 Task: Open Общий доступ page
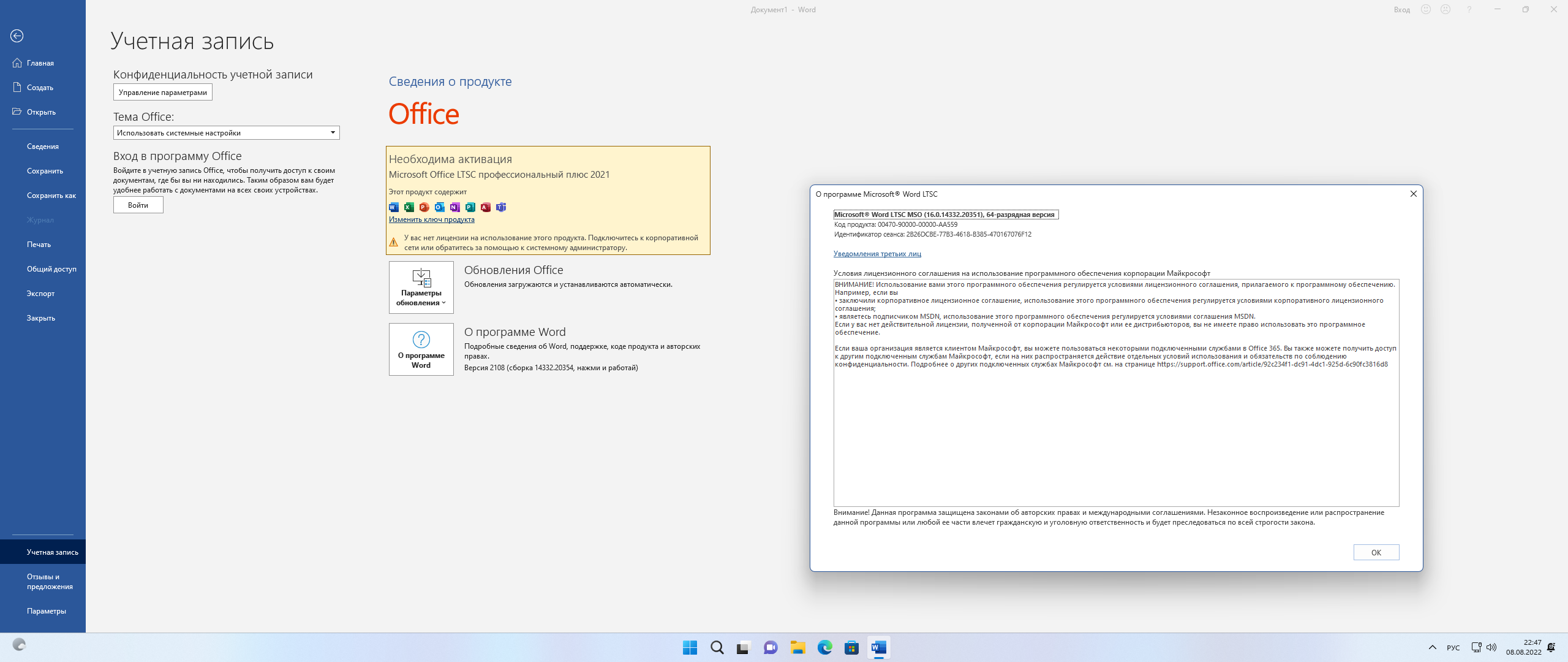(43, 269)
